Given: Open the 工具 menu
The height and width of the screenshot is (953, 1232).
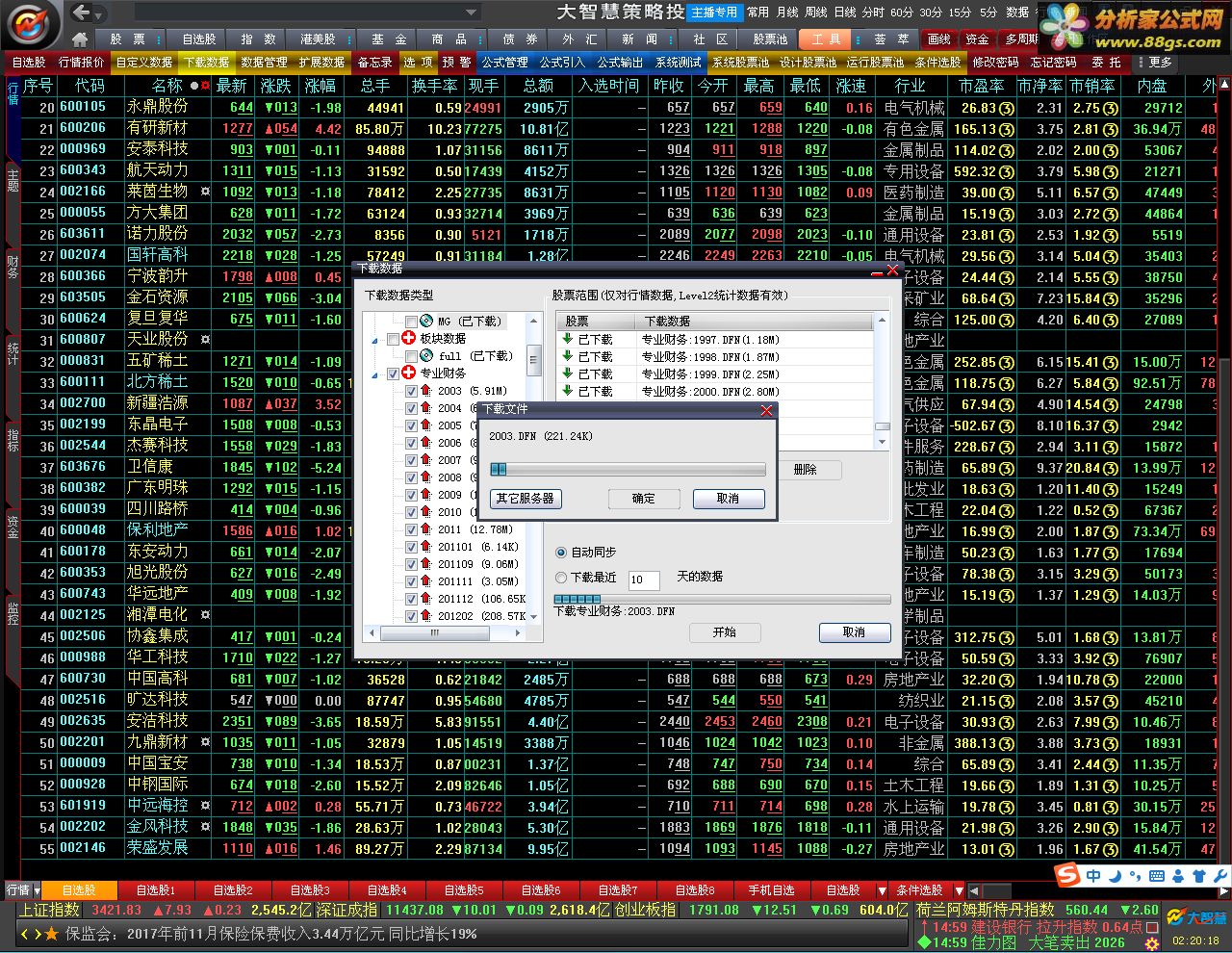Looking at the screenshot, I should [826, 39].
